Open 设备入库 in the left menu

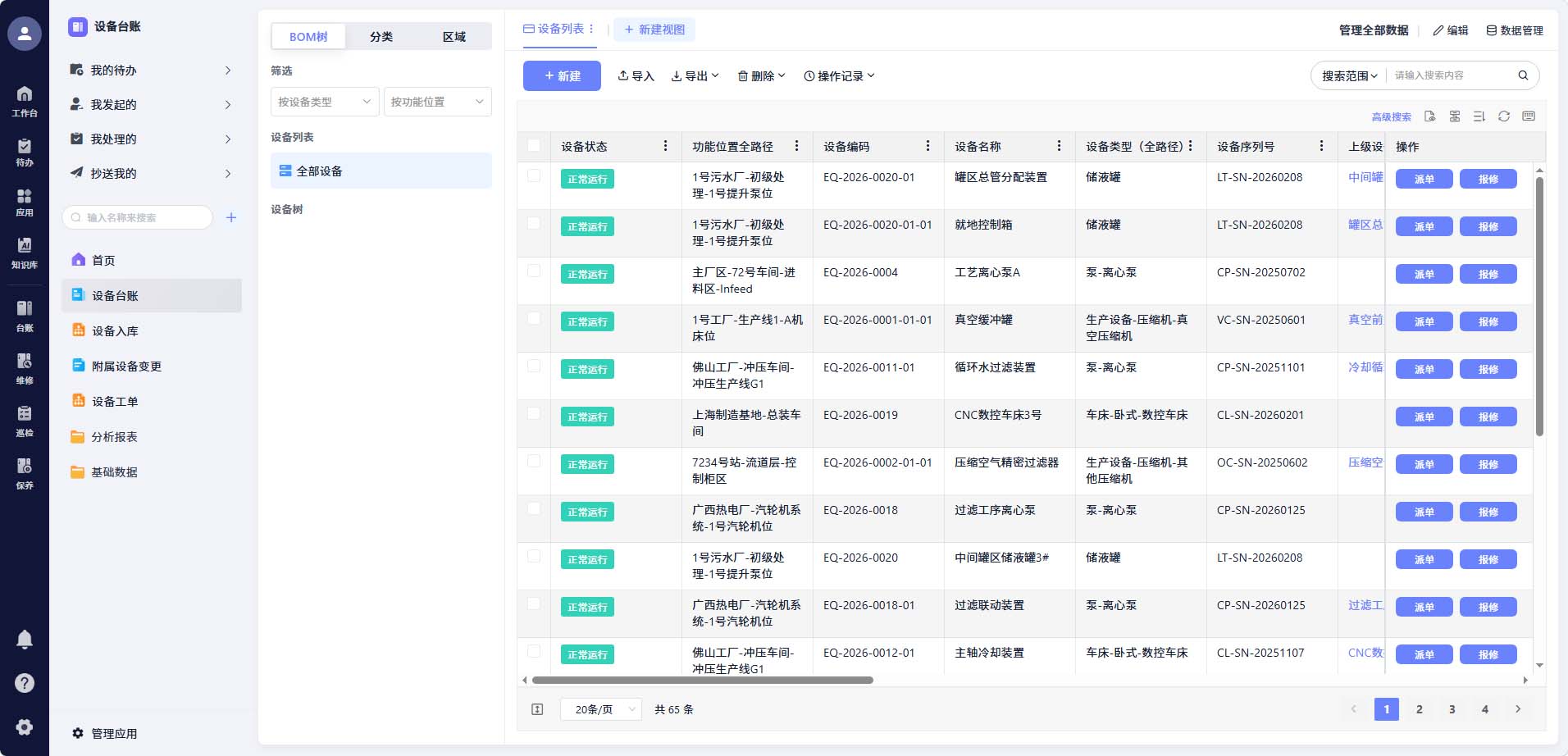(152, 331)
